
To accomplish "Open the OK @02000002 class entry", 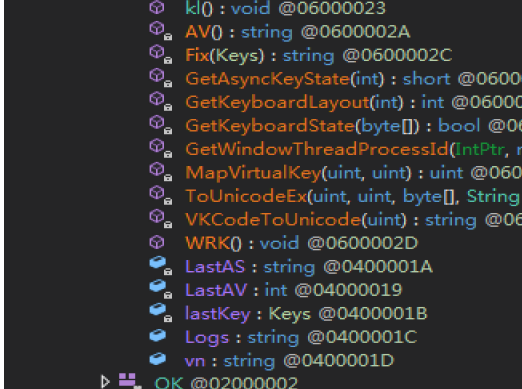I will tap(226, 382).
